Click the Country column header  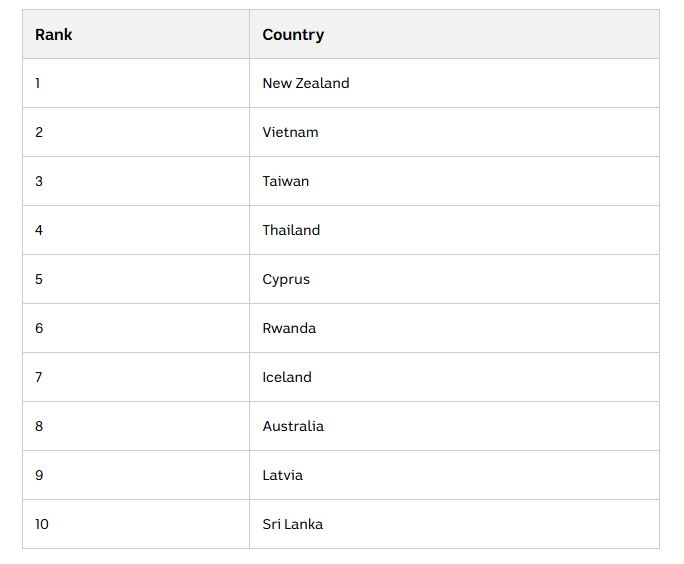454,34
